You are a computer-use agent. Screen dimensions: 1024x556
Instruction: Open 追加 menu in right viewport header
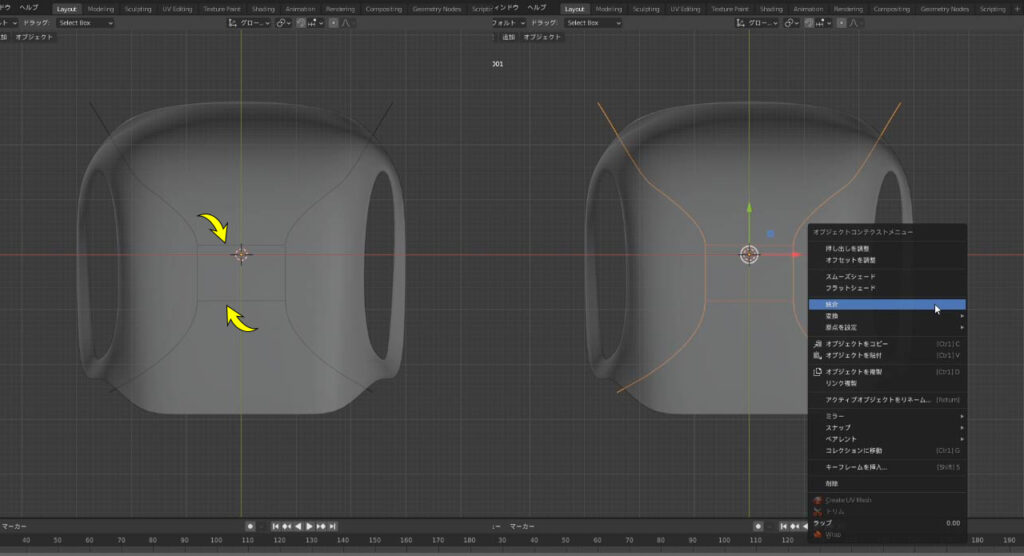coord(509,37)
